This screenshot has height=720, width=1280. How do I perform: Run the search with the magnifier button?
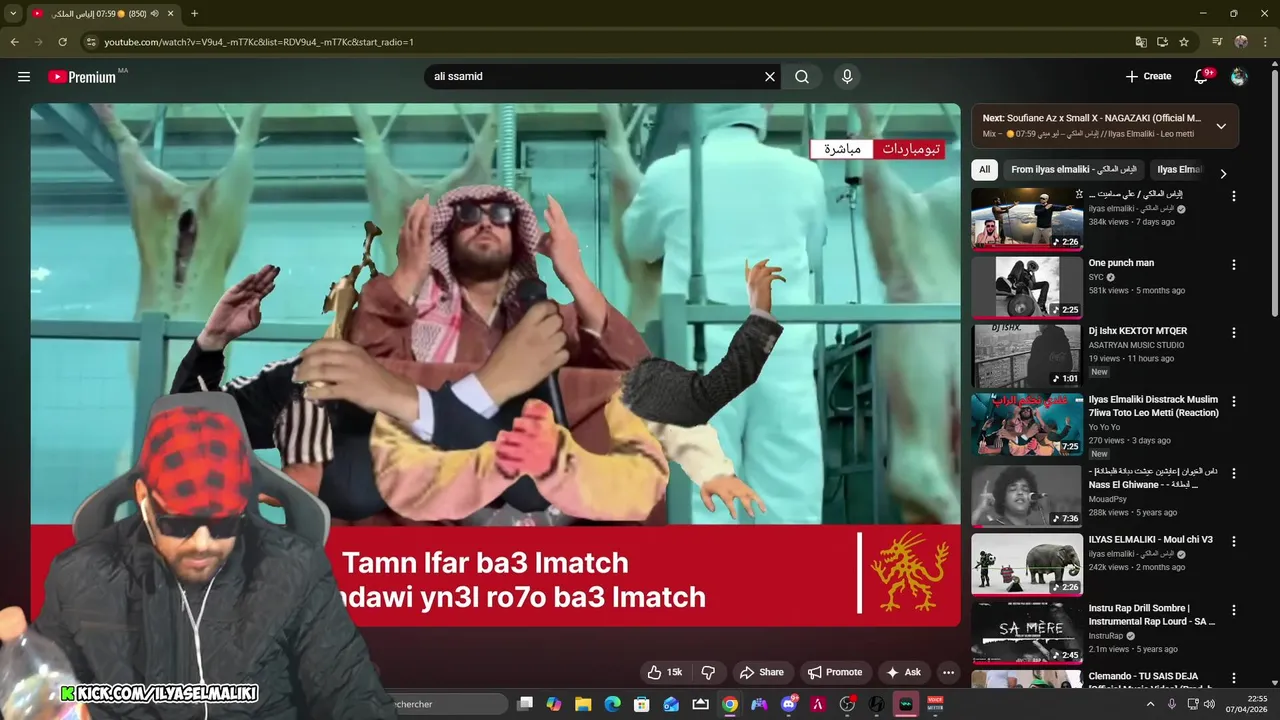click(x=802, y=76)
